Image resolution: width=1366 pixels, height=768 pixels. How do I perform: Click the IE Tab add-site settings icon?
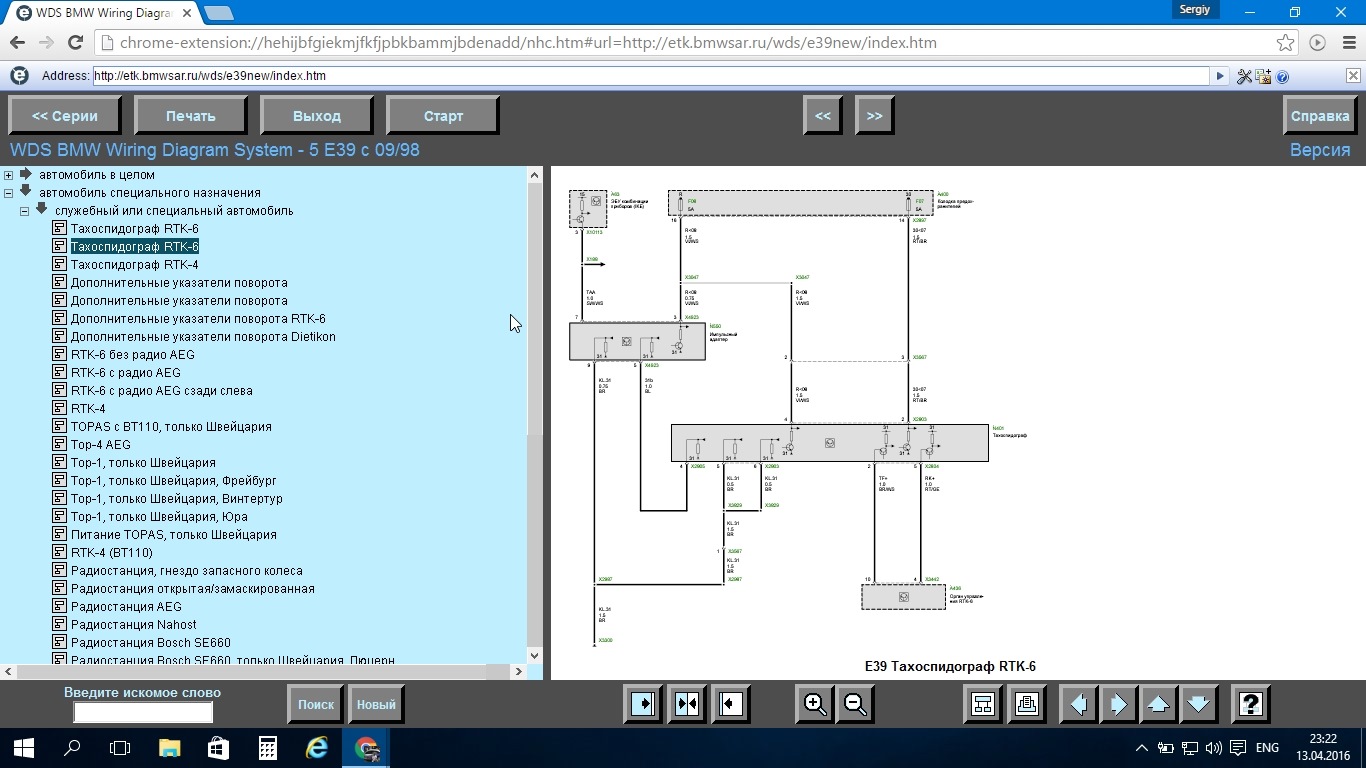[1264, 76]
